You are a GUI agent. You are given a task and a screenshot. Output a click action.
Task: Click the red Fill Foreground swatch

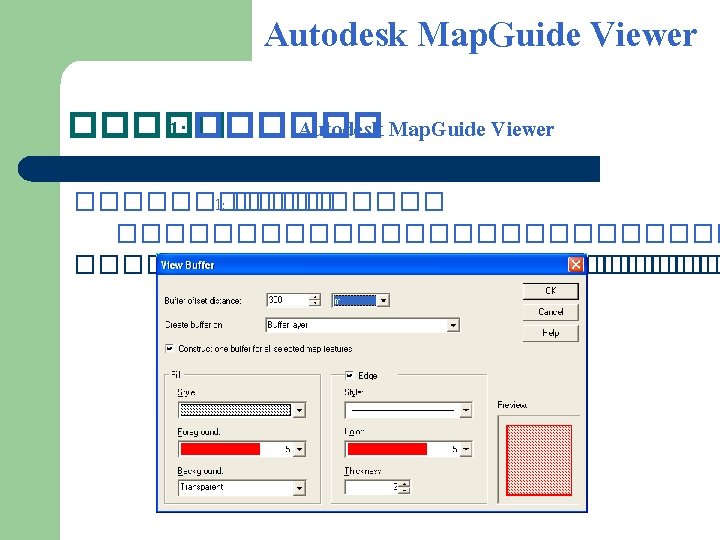click(220, 449)
